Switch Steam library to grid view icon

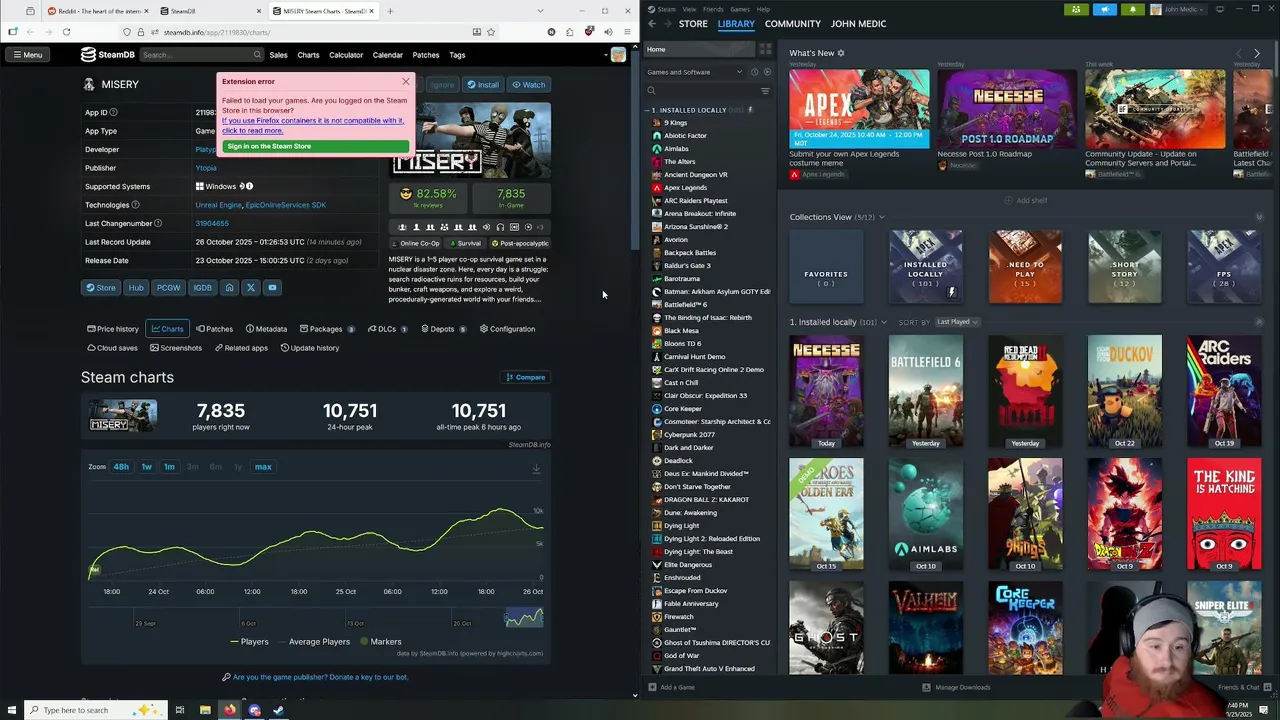click(x=765, y=49)
